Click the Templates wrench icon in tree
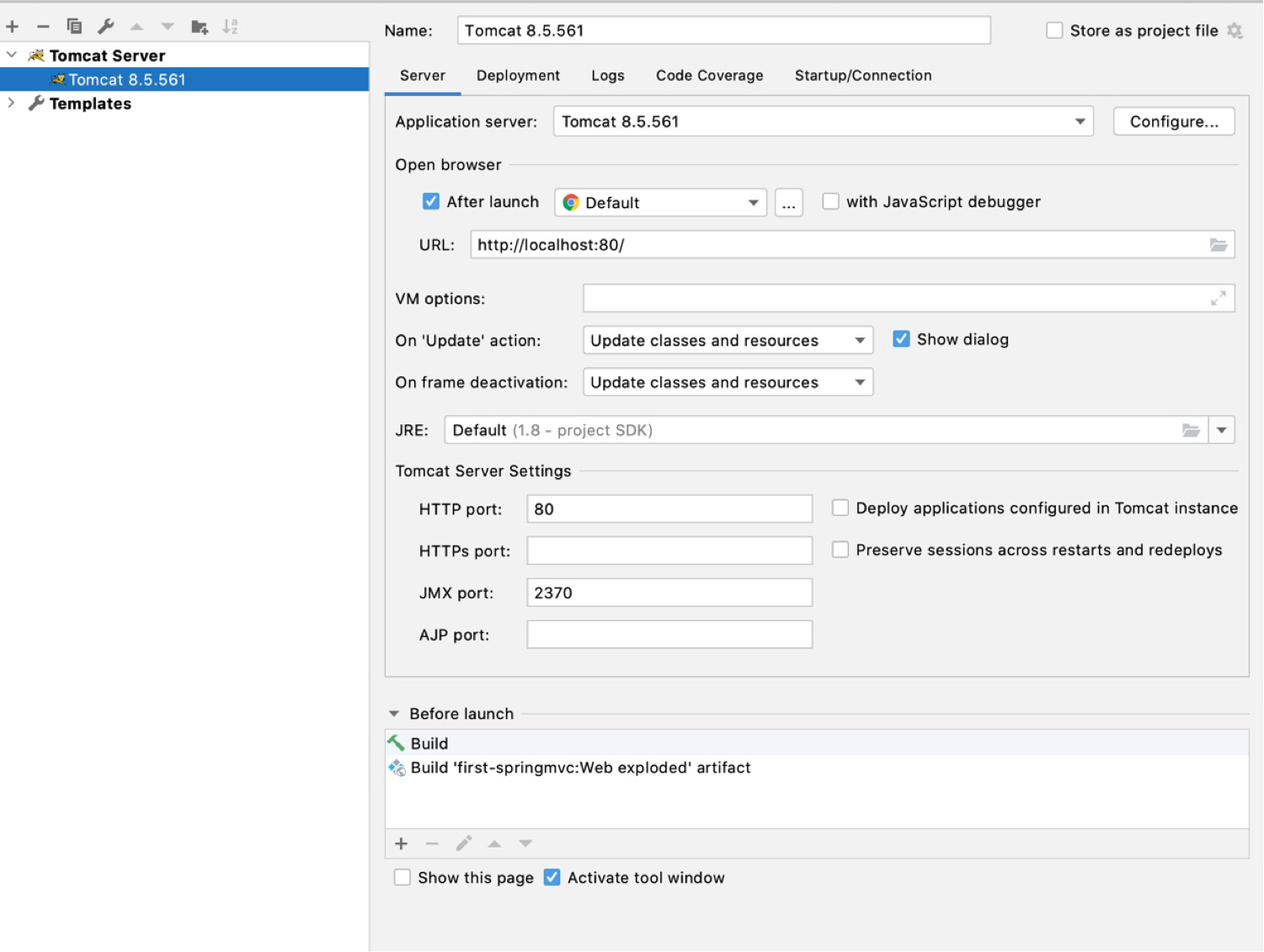This screenshot has height=952, width=1264. [36, 104]
